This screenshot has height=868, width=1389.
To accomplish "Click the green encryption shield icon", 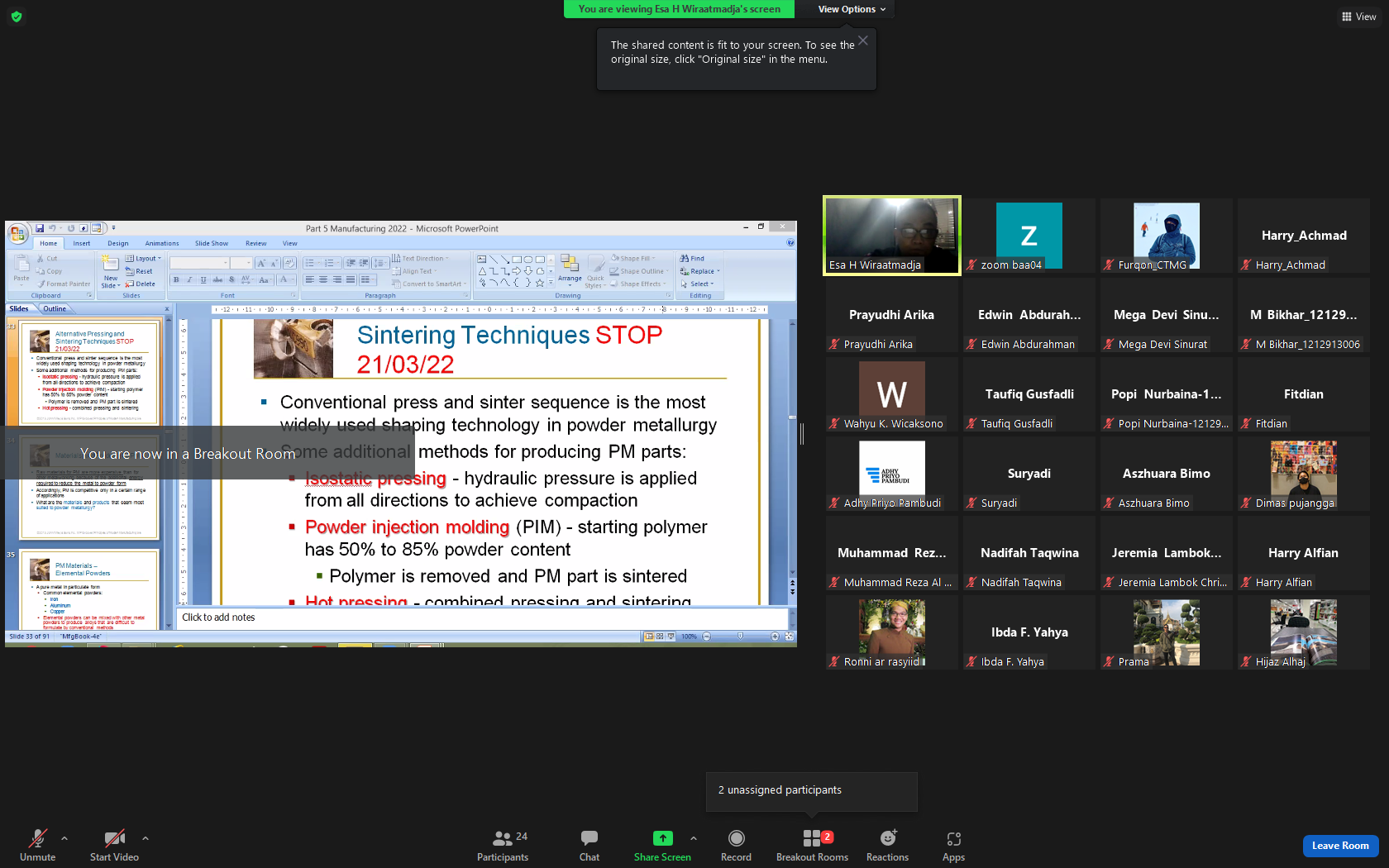I will [x=16, y=17].
